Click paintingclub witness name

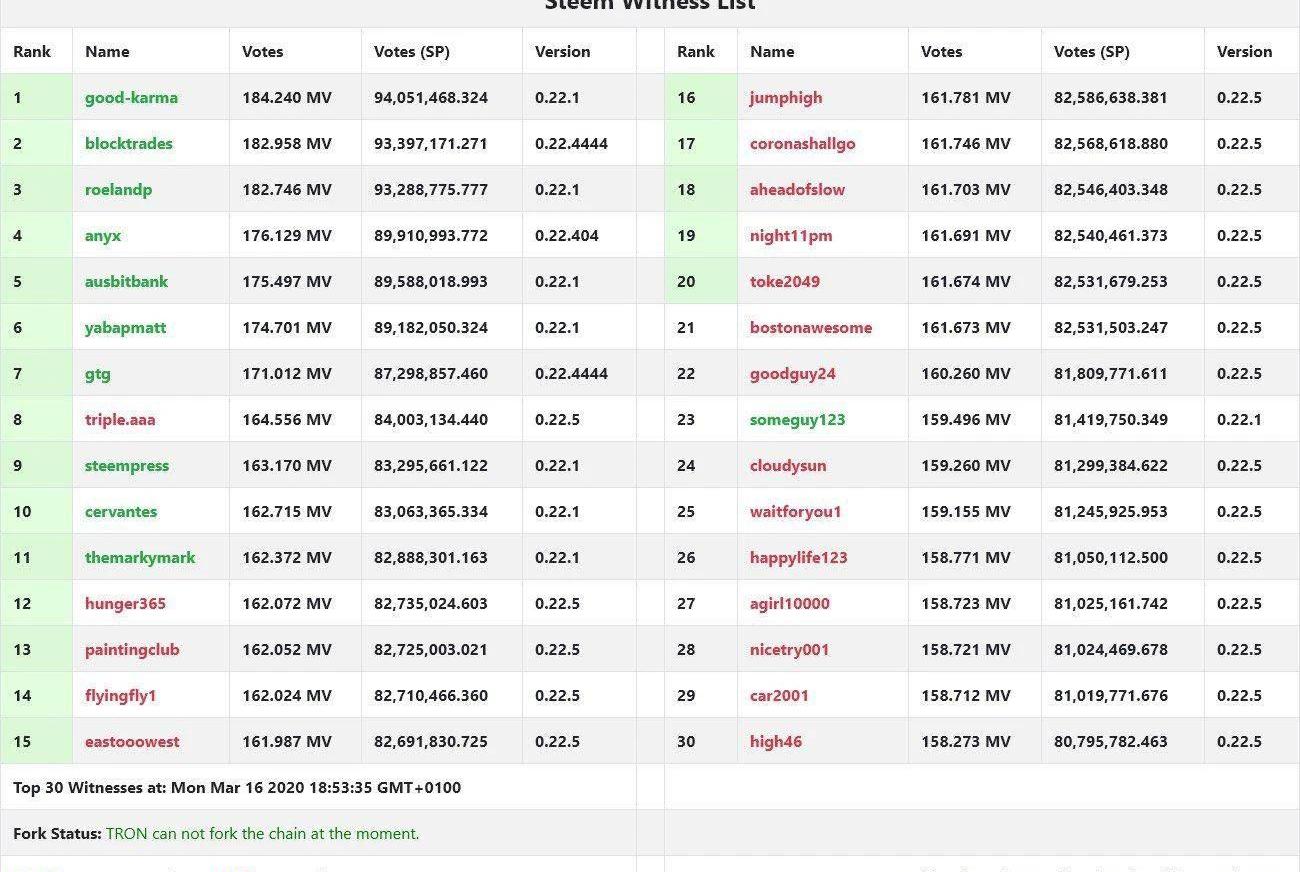point(132,650)
